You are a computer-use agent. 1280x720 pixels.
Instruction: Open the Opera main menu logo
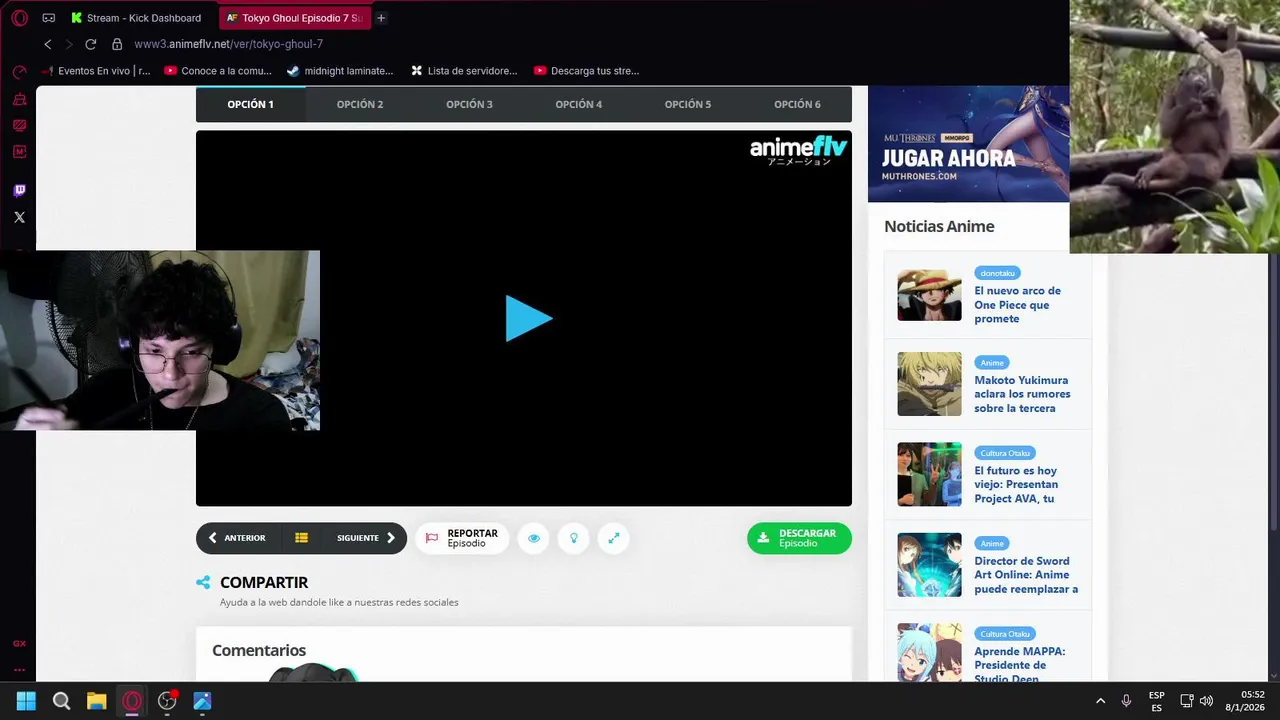pos(19,18)
